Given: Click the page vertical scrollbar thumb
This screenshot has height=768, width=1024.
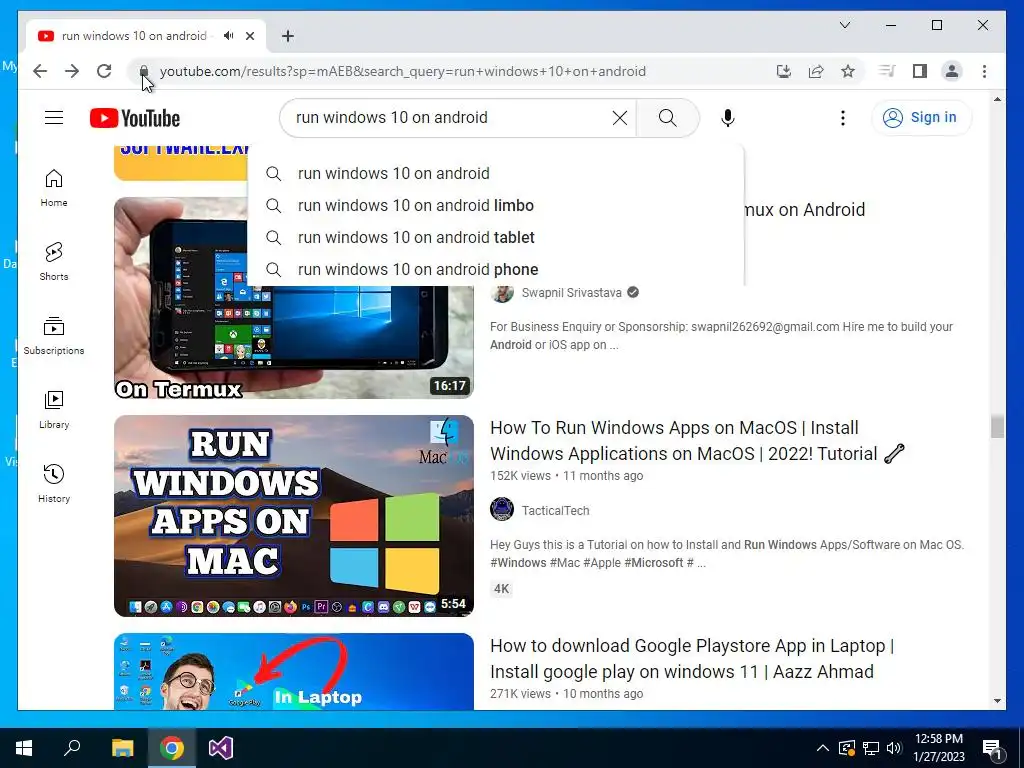Looking at the screenshot, I should click(997, 427).
